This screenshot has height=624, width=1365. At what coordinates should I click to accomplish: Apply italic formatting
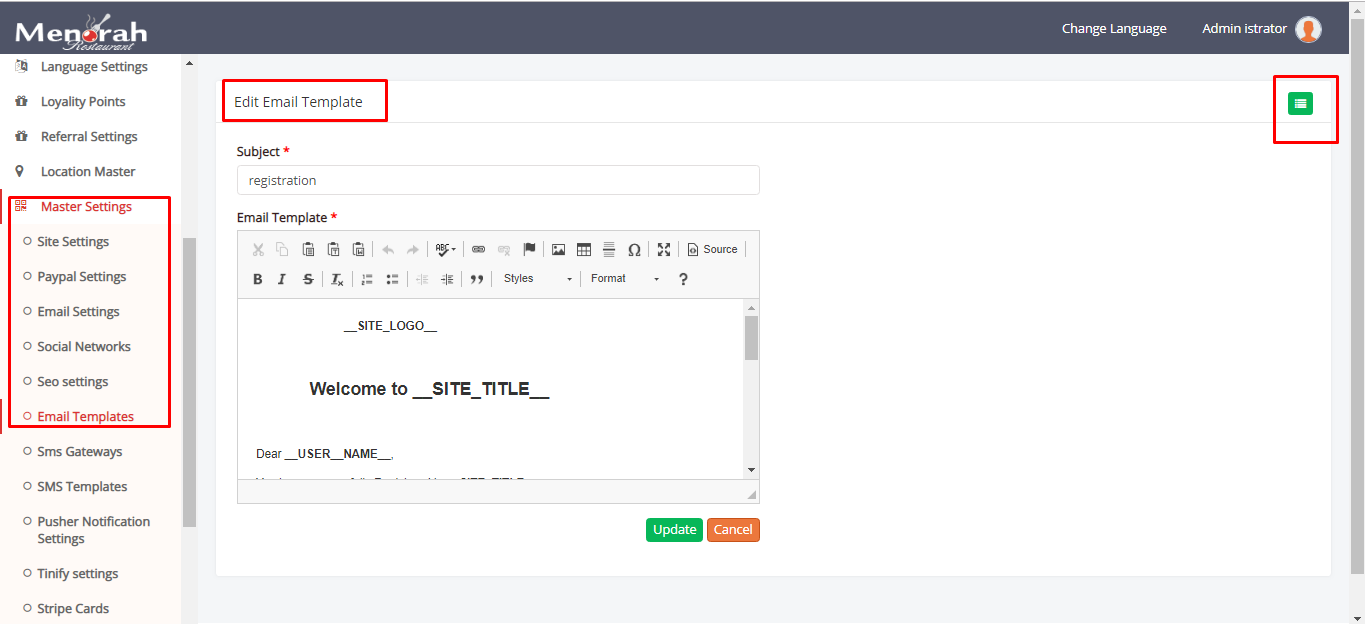281,279
